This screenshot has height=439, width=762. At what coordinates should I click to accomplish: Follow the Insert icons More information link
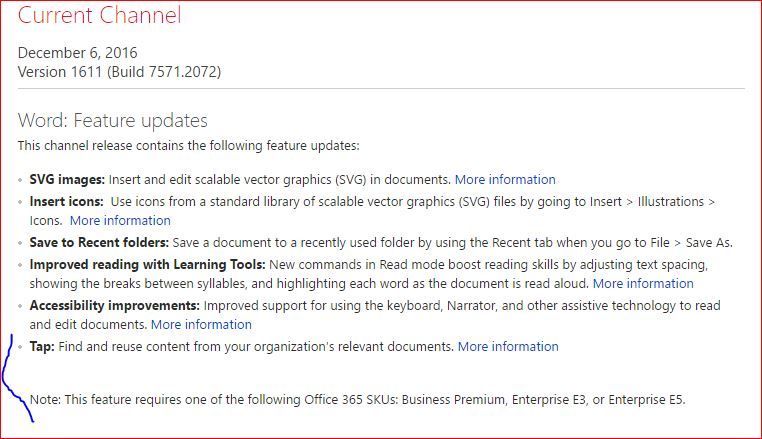point(120,220)
